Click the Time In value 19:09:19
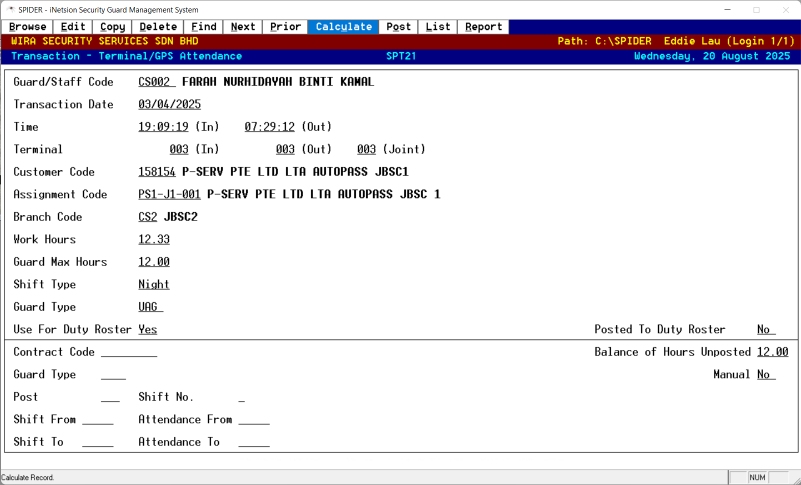Screen dimensions: 801x485 (x=166, y=127)
